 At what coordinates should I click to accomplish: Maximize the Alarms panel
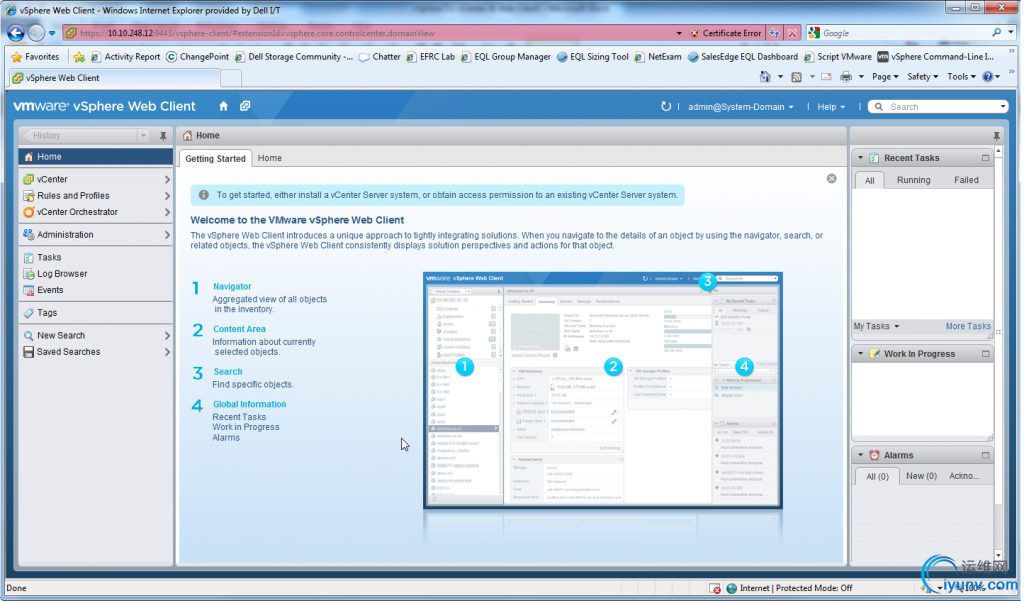985,455
